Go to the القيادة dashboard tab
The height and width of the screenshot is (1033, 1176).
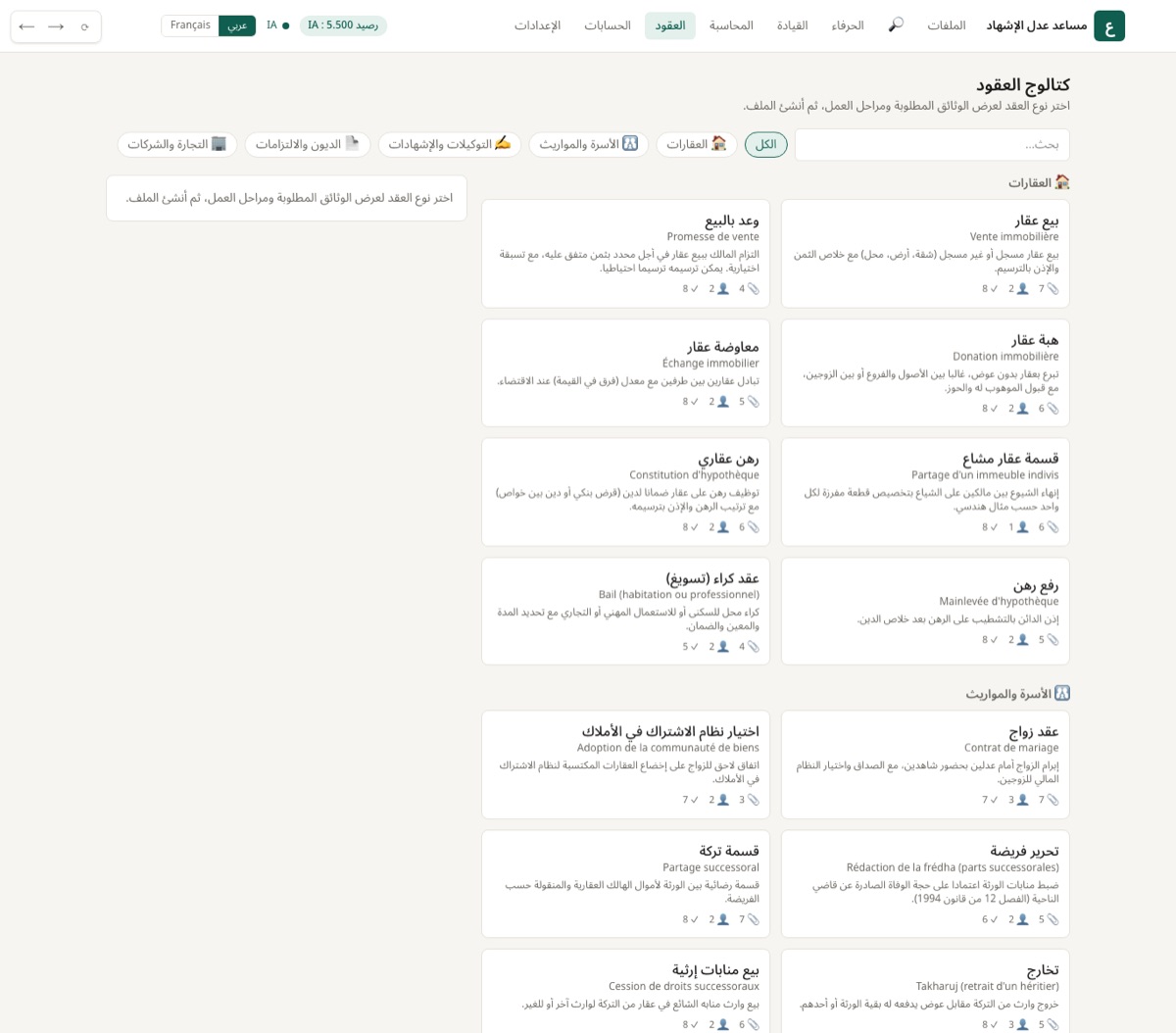tap(792, 25)
